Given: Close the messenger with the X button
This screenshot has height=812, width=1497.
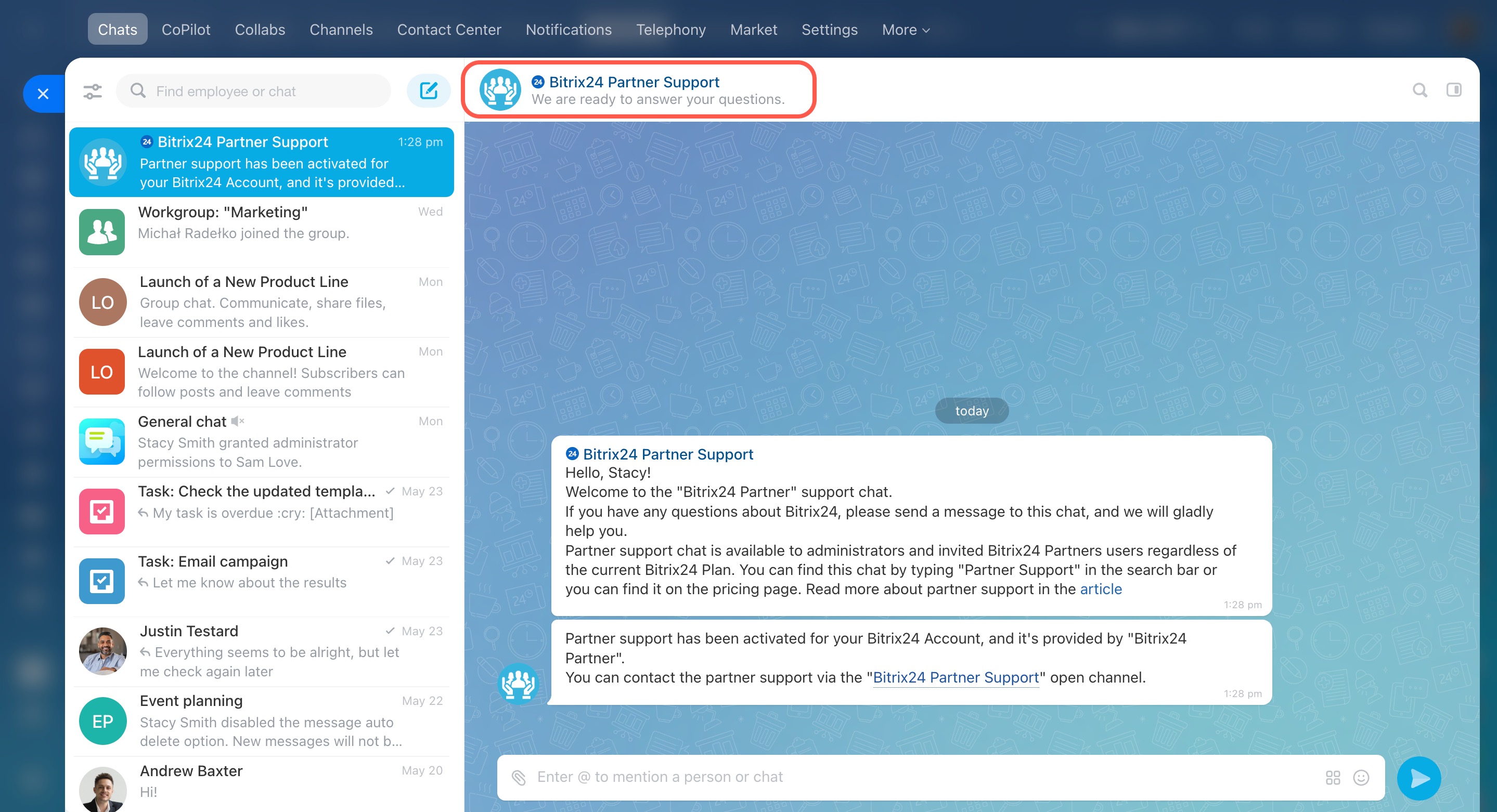Looking at the screenshot, I should [x=43, y=94].
